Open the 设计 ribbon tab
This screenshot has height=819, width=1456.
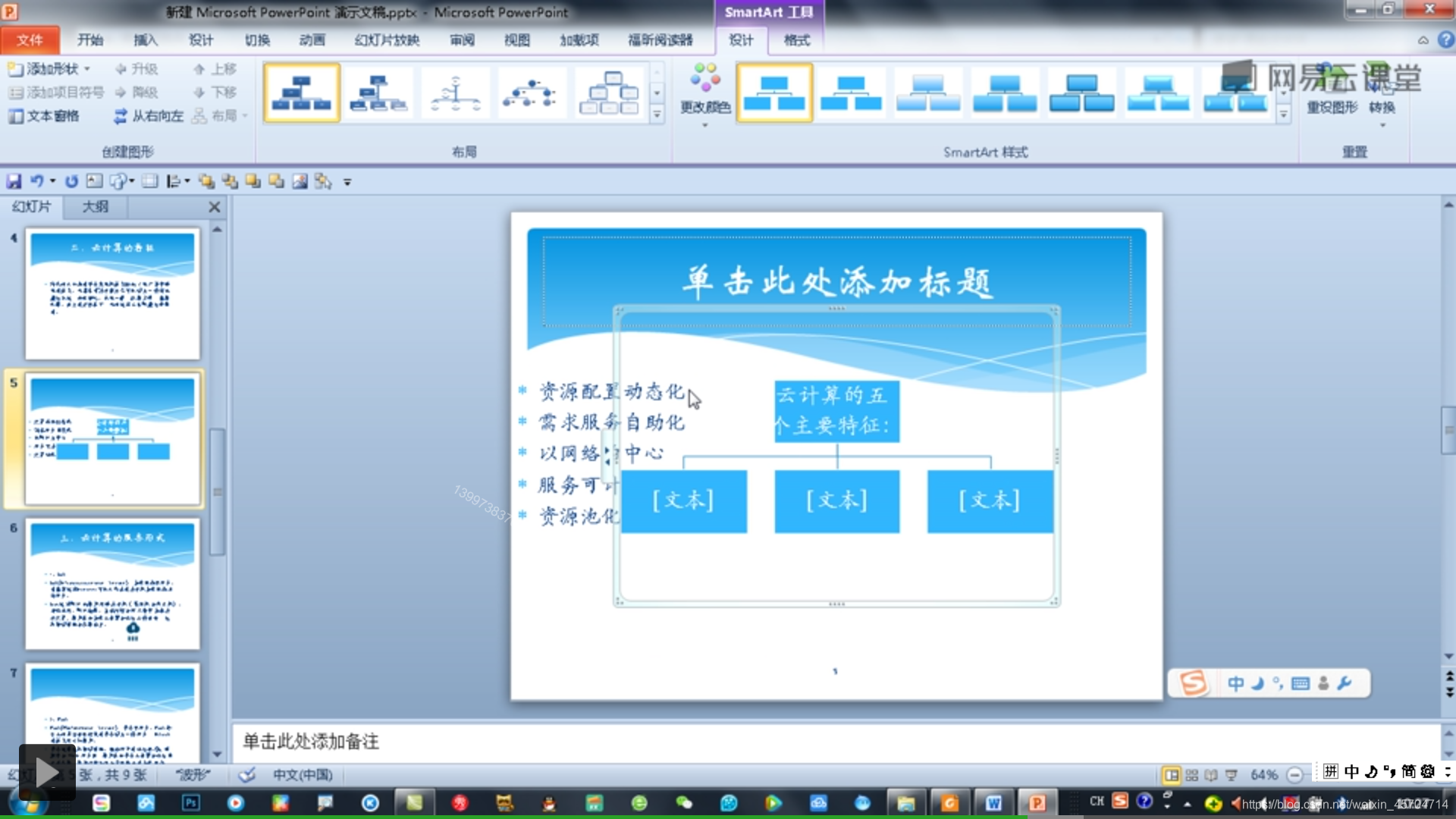click(201, 40)
